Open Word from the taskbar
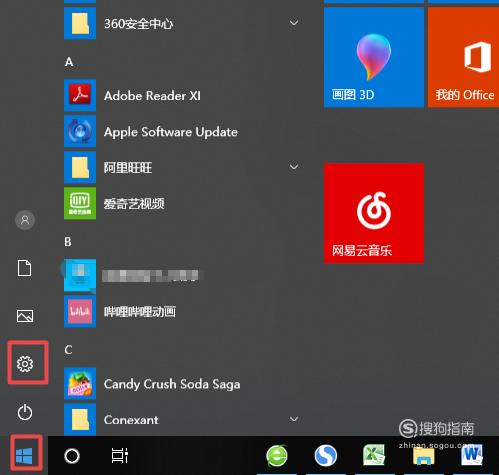The image size is (499, 475). [x=472, y=455]
